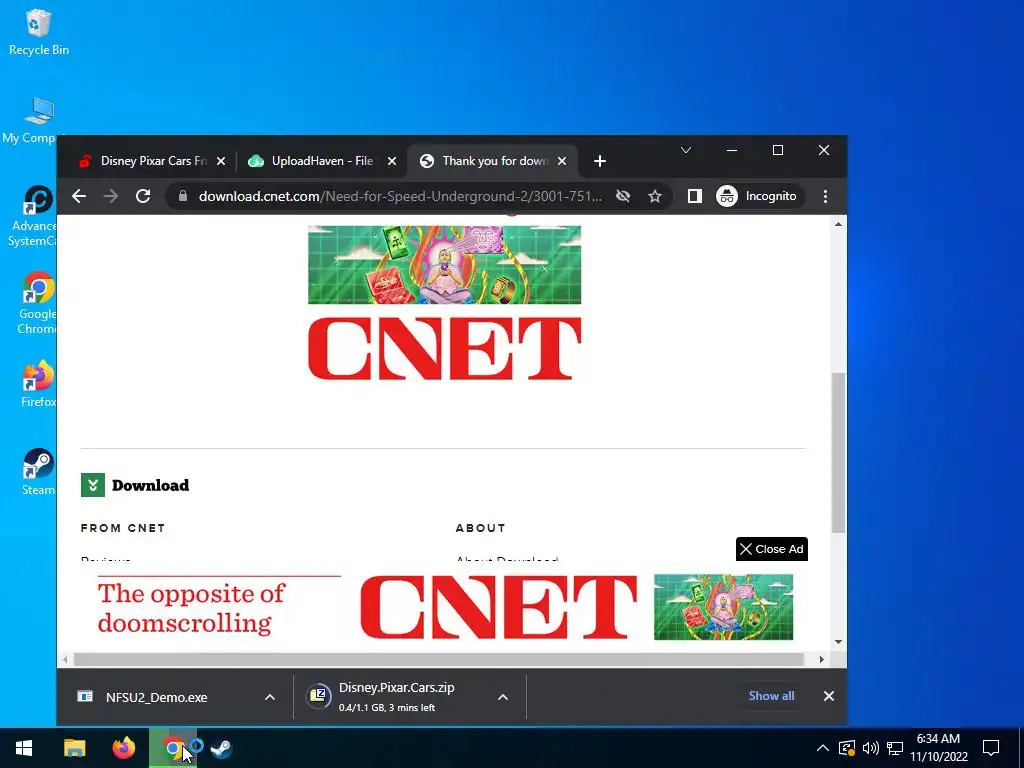The height and width of the screenshot is (768, 1024).
Task: Open NFSU2_Demo.exe from downloads bar
Action: tap(157, 697)
